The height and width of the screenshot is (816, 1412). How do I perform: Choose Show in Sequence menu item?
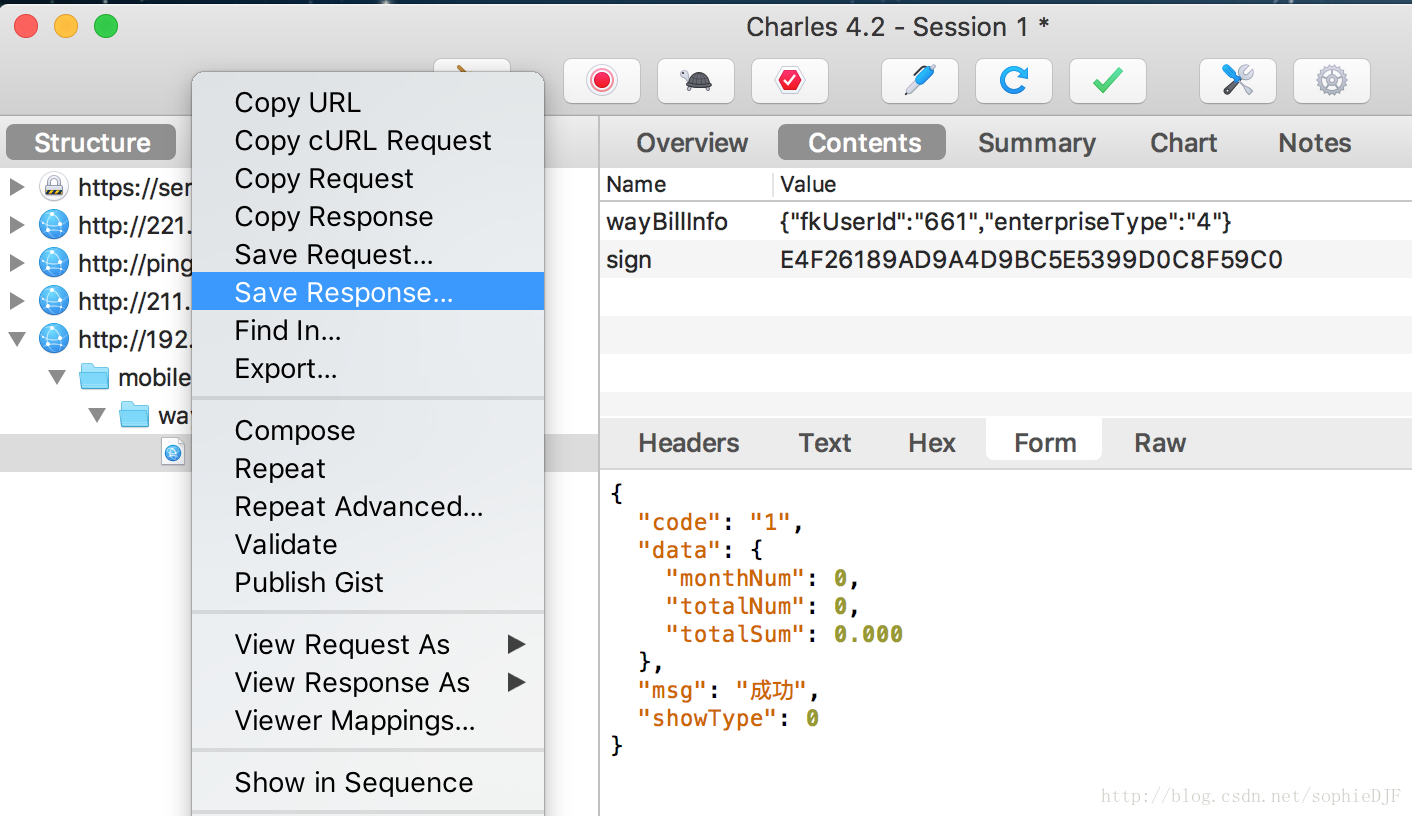(368, 783)
